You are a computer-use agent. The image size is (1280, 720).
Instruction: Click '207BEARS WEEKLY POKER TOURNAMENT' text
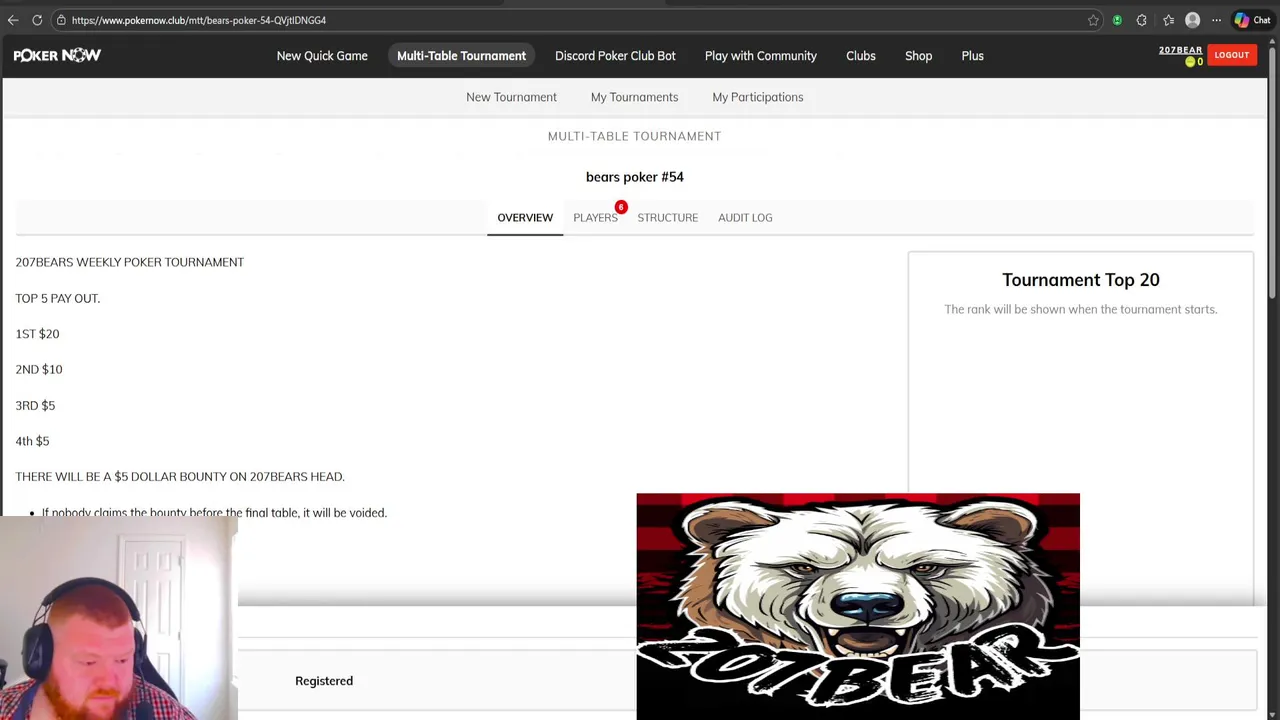click(x=130, y=262)
